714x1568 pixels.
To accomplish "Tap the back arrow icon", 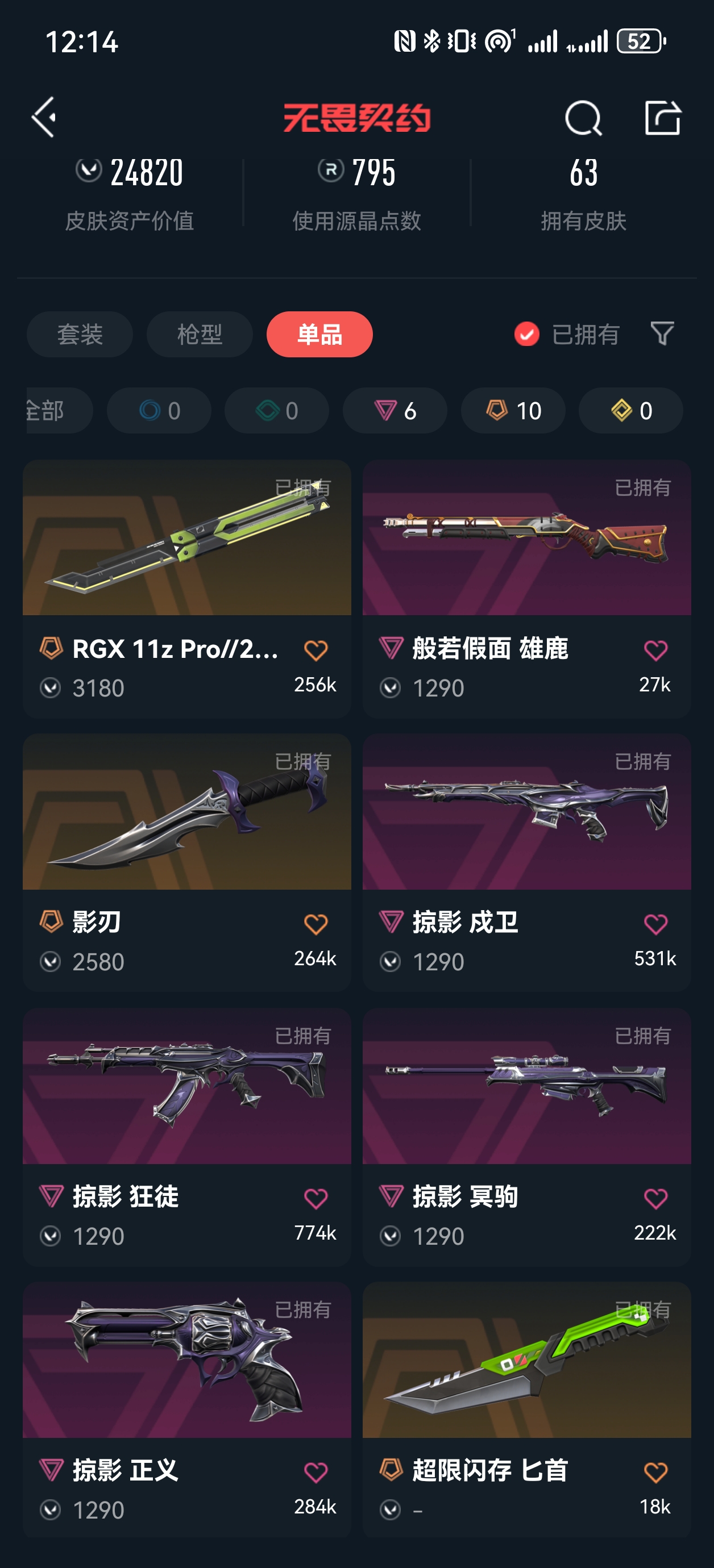I will pos(44,117).
